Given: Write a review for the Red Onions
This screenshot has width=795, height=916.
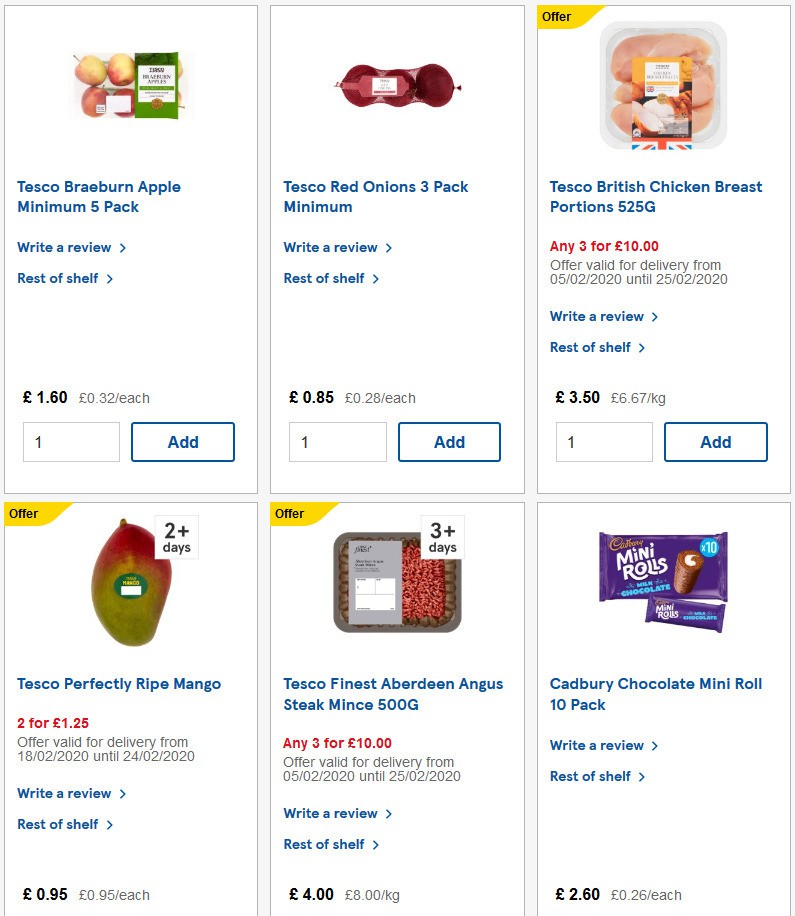Looking at the screenshot, I should [x=332, y=247].
